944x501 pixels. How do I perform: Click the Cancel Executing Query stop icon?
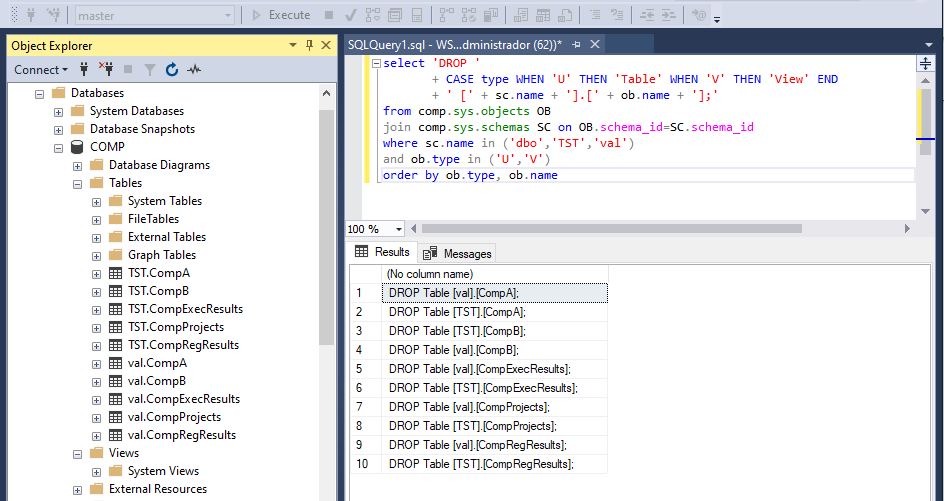[329, 15]
